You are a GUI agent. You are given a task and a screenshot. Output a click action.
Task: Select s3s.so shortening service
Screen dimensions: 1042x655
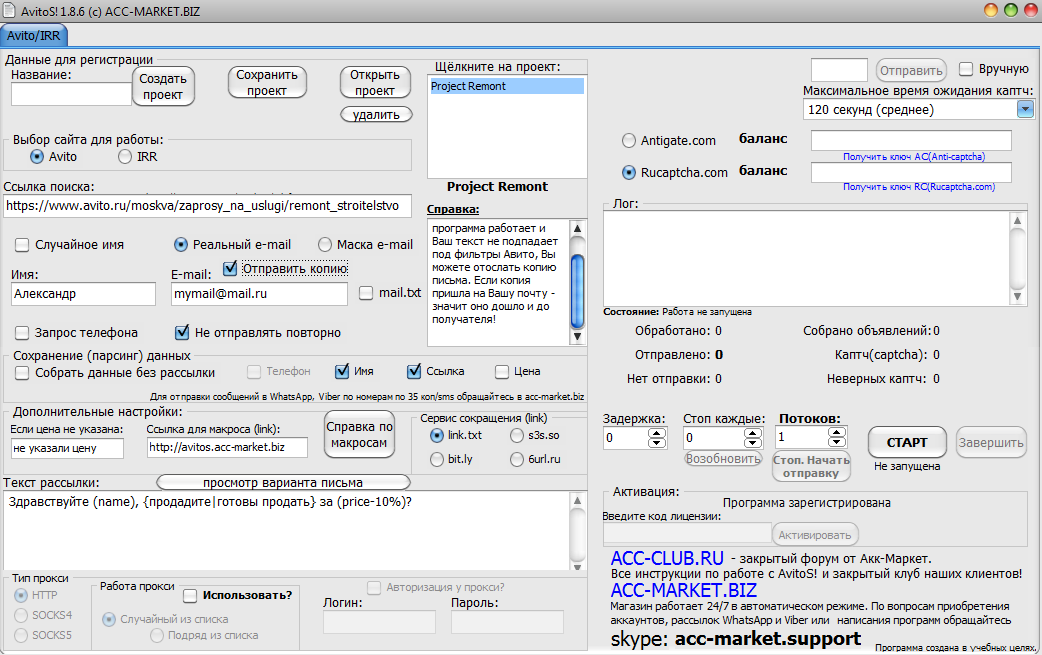point(517,436)
